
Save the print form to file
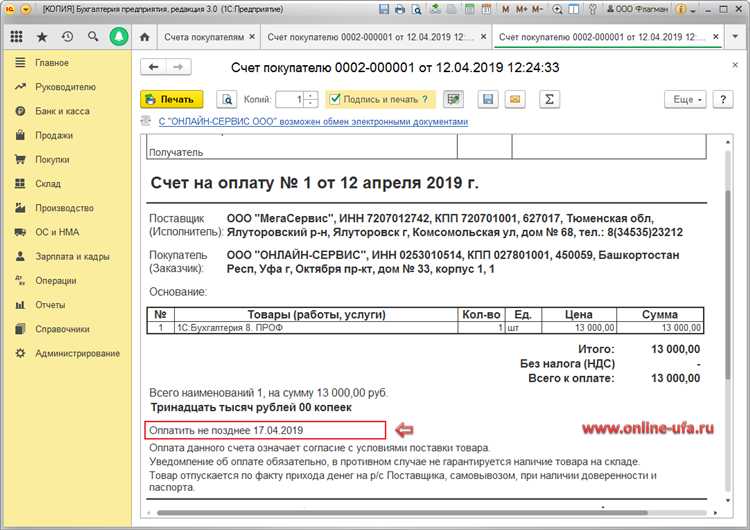[x=488, y=99]
